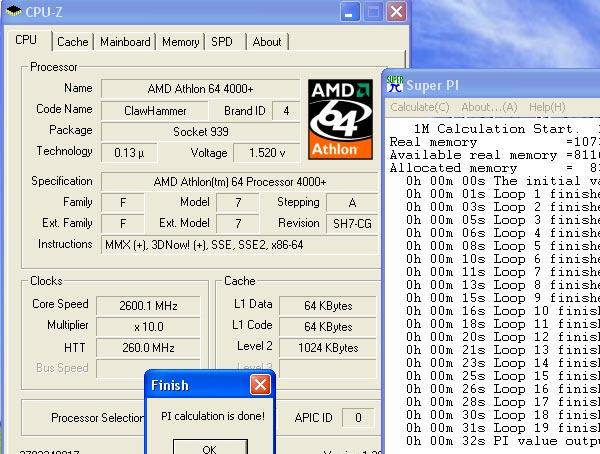Viewport: 600px width, 454px height.
Task: Click the Model value 7
Action: (238, 203)
